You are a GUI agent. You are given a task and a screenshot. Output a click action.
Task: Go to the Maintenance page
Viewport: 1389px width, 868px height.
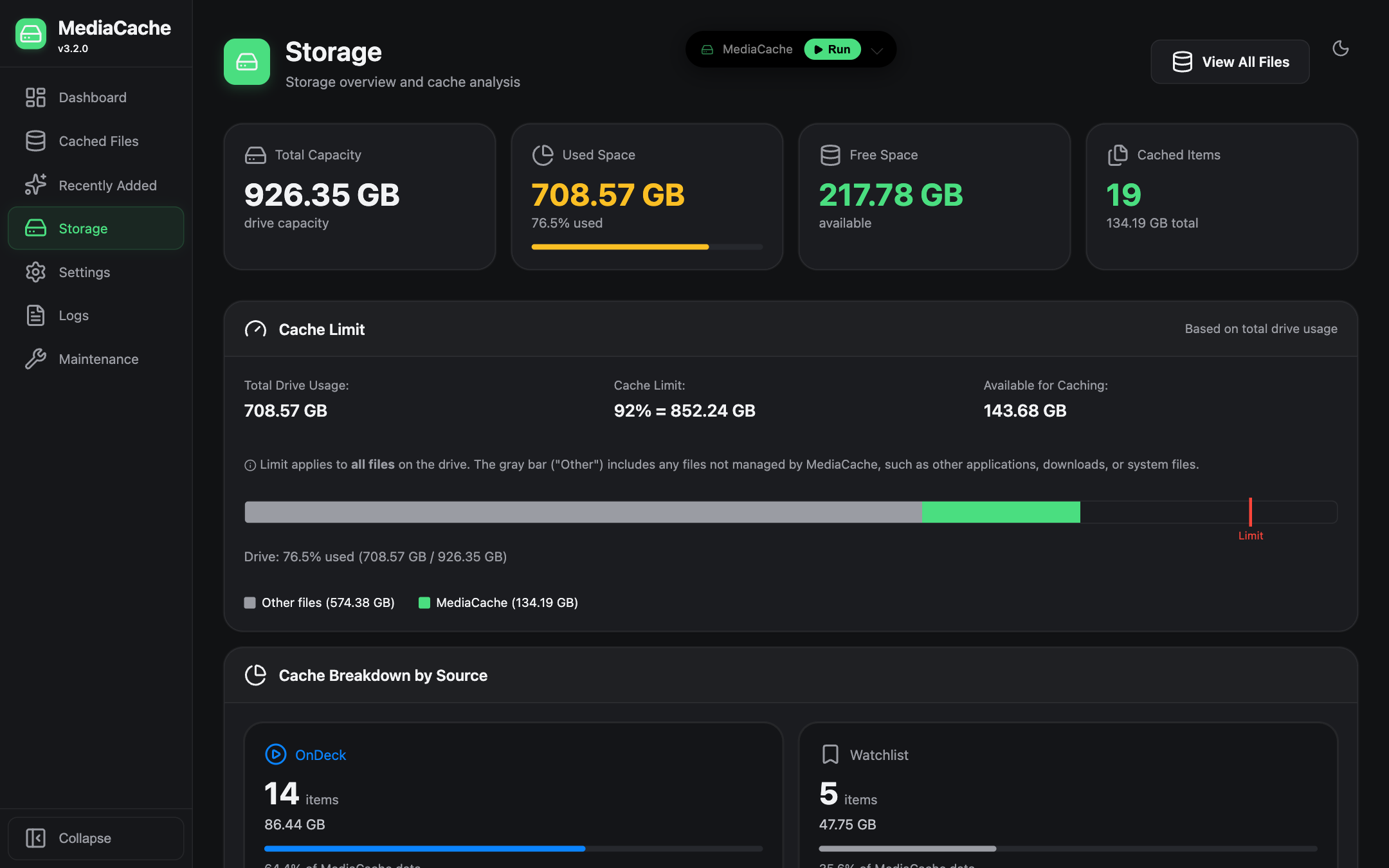click(96, 359)
